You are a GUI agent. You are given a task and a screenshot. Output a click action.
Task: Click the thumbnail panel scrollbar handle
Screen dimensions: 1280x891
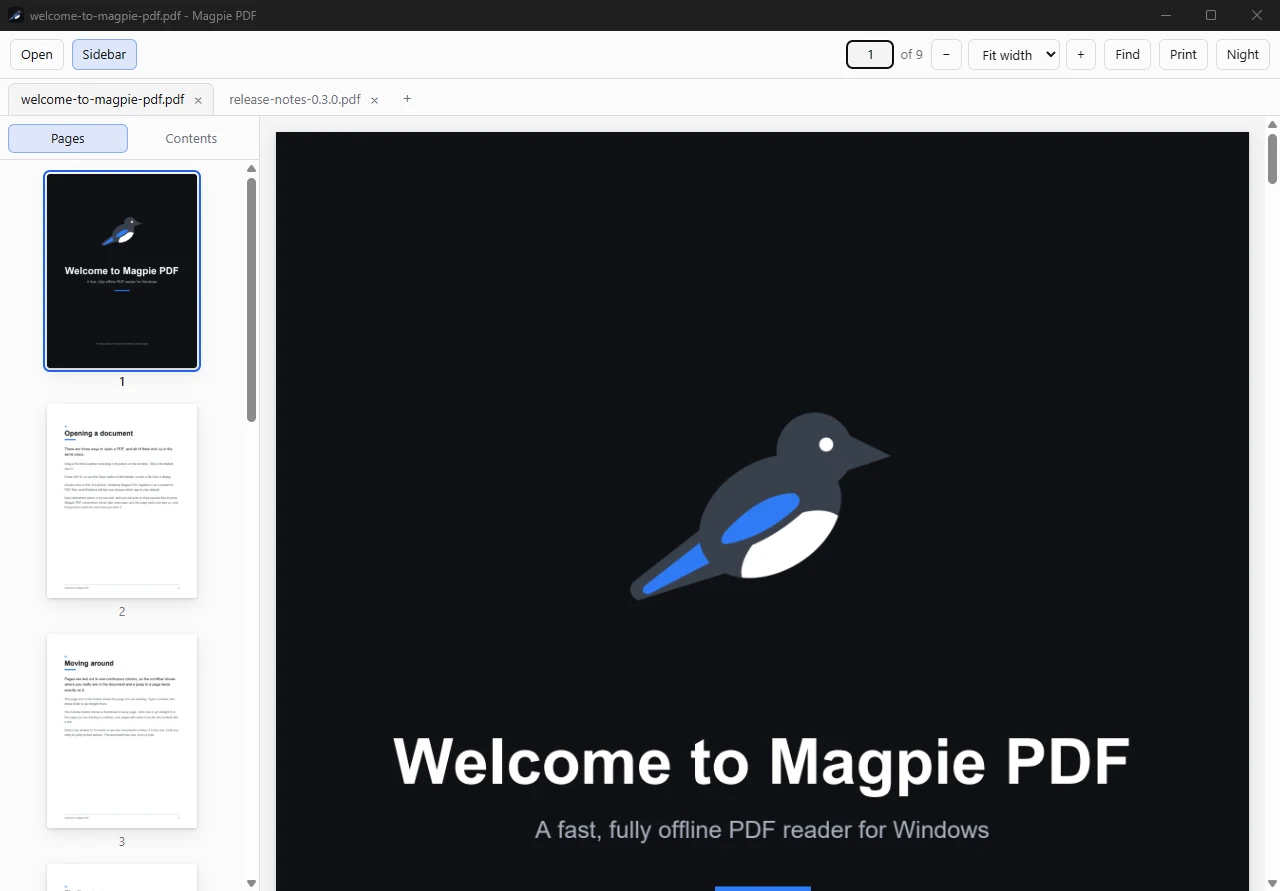[x=251, y=300]
